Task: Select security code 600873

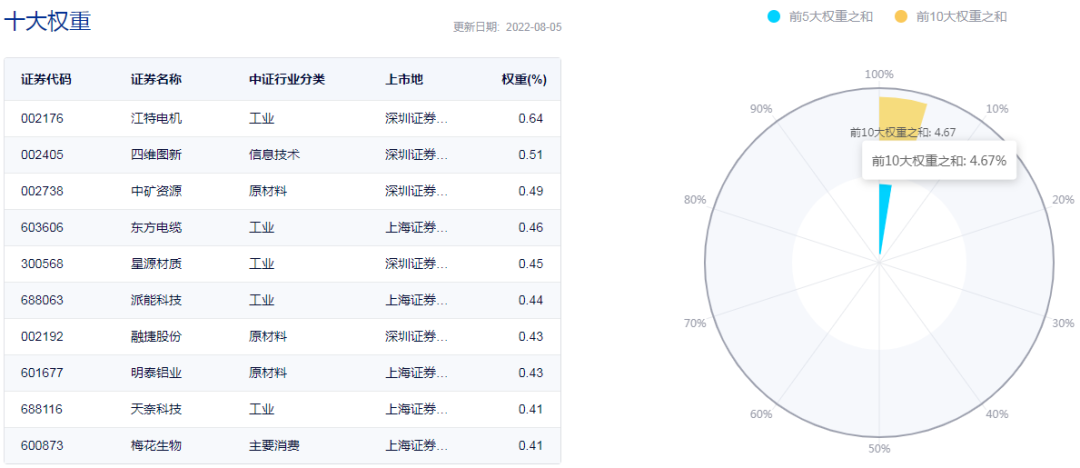Action: pos(42,446)
